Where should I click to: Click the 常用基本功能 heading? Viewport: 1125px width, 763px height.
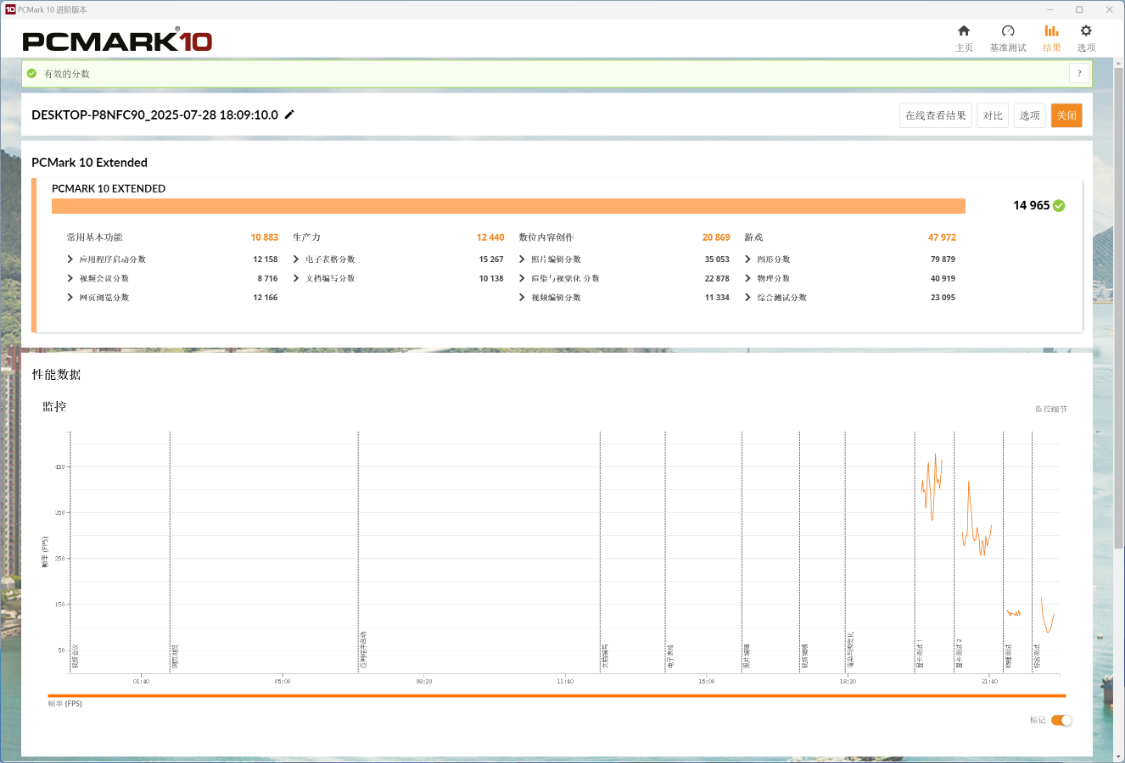click(x=95, y=237)
